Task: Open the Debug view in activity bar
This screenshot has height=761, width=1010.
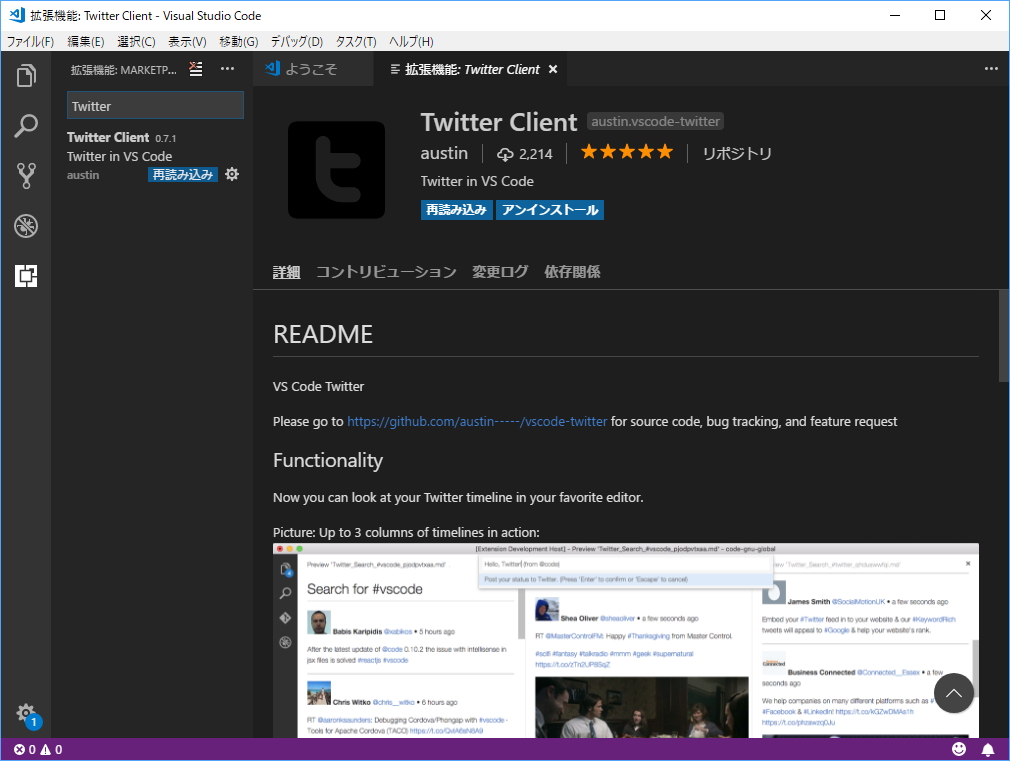Action: coord(26,226)
